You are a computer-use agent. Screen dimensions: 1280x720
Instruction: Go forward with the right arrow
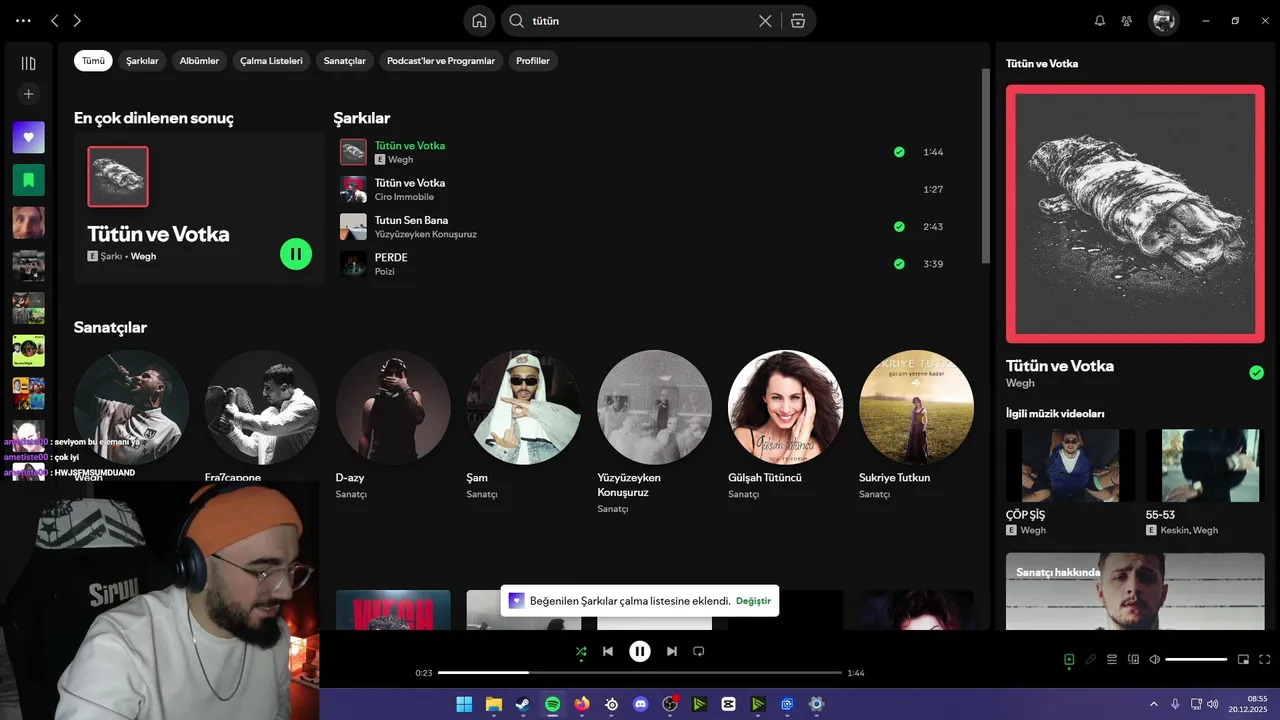(77, 20)
